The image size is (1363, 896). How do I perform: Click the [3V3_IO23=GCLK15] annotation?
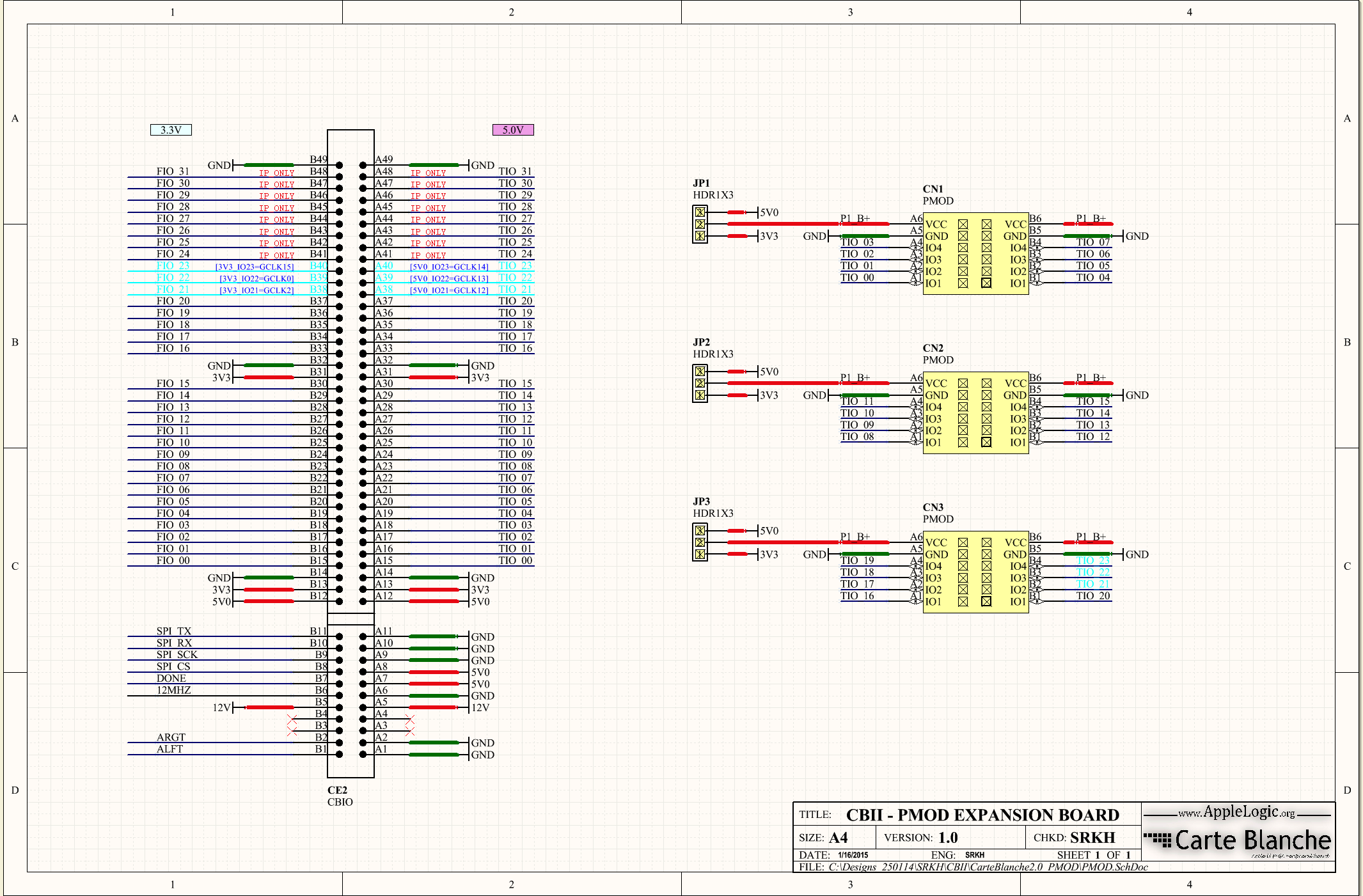(254, 267)
